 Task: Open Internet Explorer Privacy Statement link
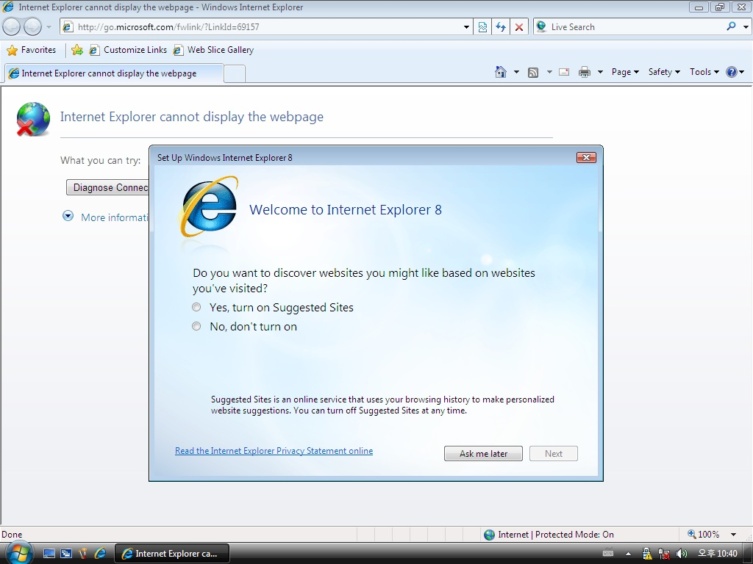pyautogui.click(x=274, y=451)
